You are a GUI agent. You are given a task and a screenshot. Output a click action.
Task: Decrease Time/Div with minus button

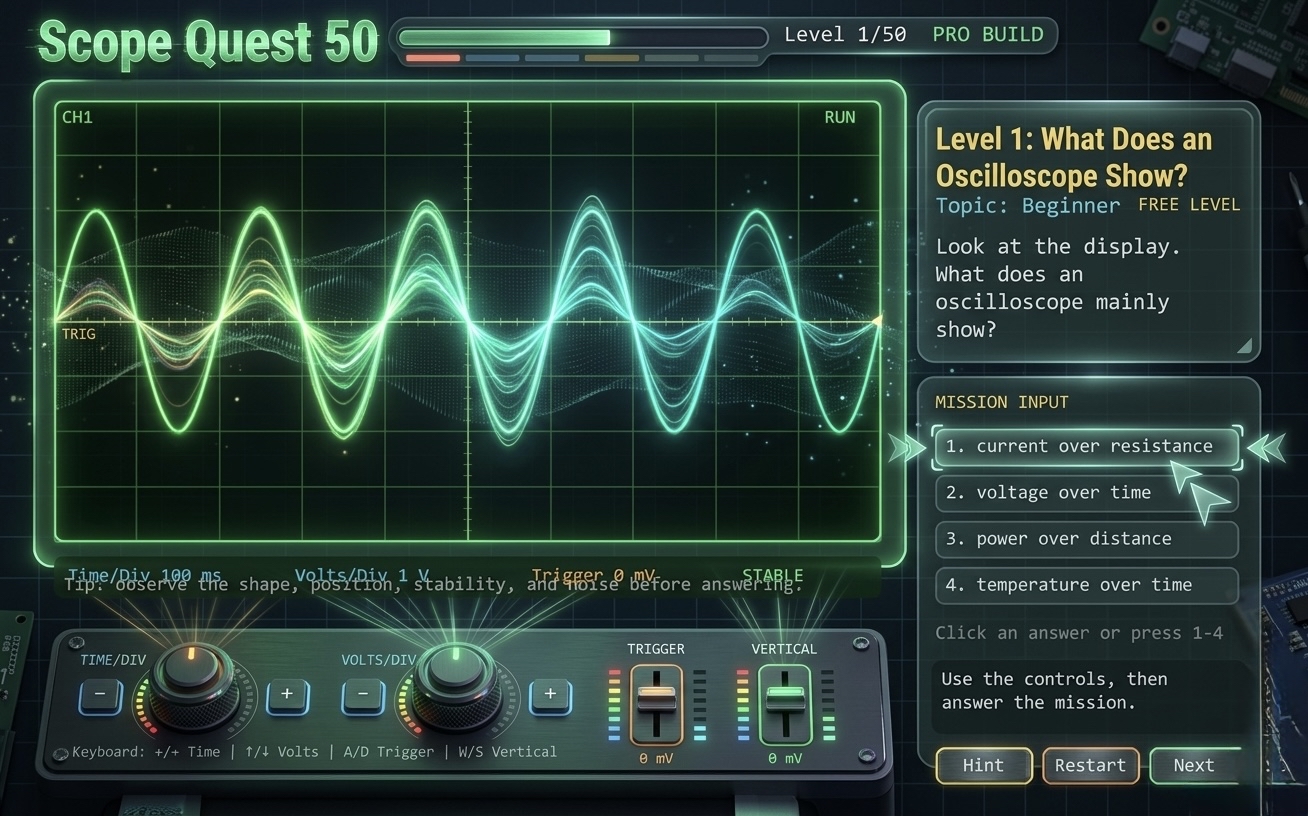[101, 696]
